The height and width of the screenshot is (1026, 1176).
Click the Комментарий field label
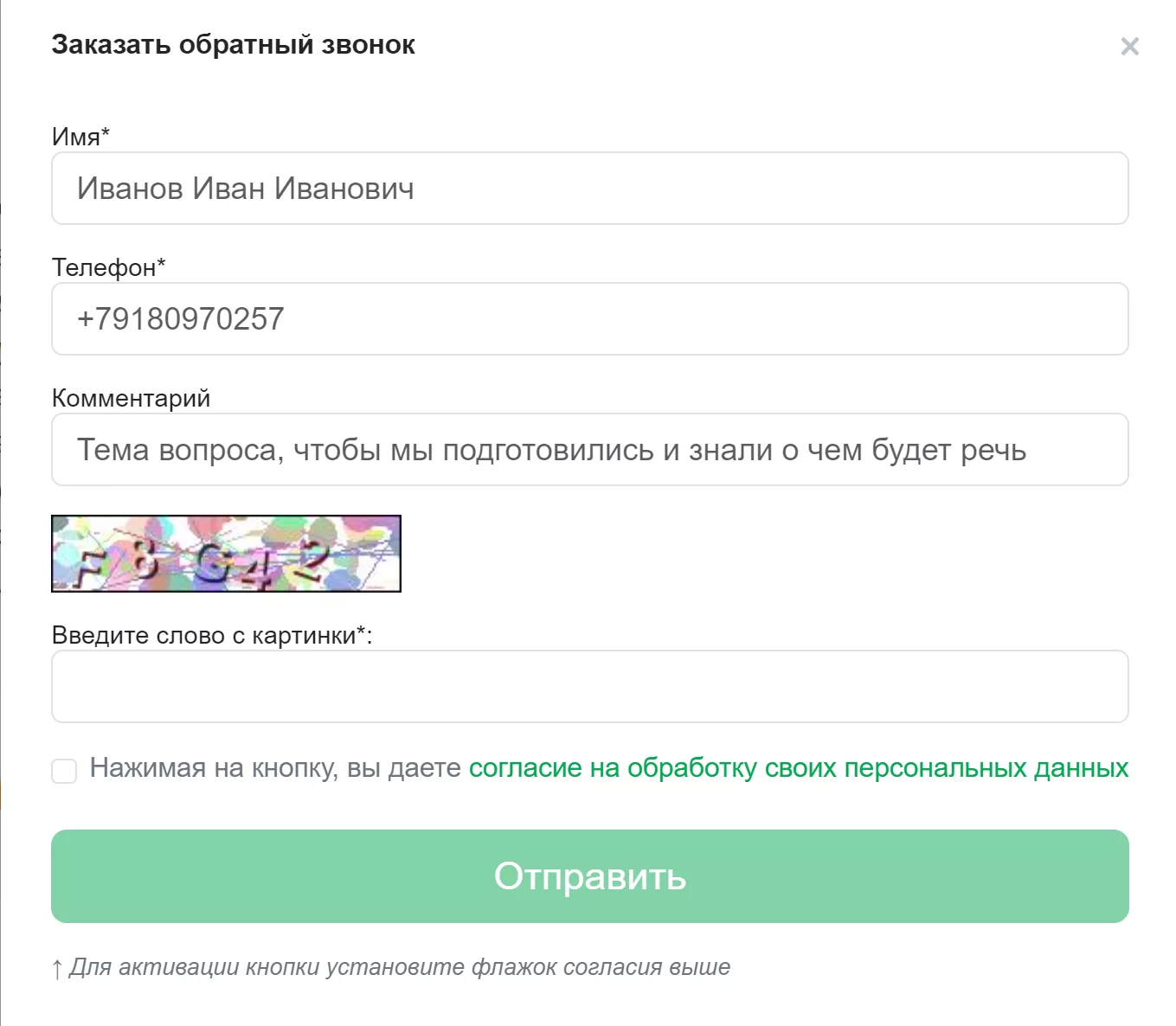click(131, 399)
